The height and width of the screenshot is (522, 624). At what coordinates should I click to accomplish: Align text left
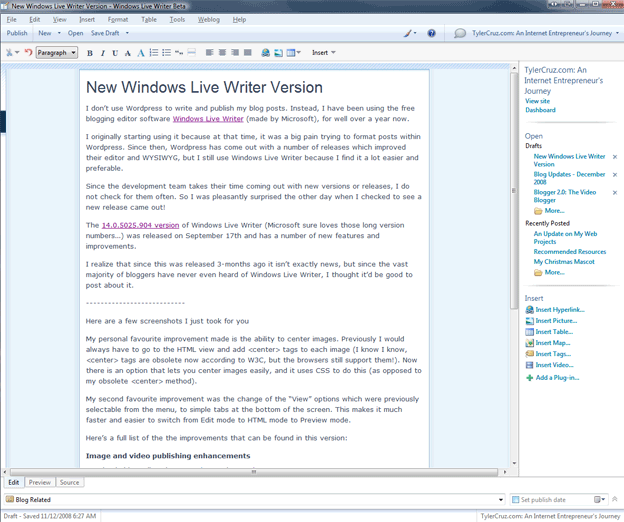click(209, 53)
